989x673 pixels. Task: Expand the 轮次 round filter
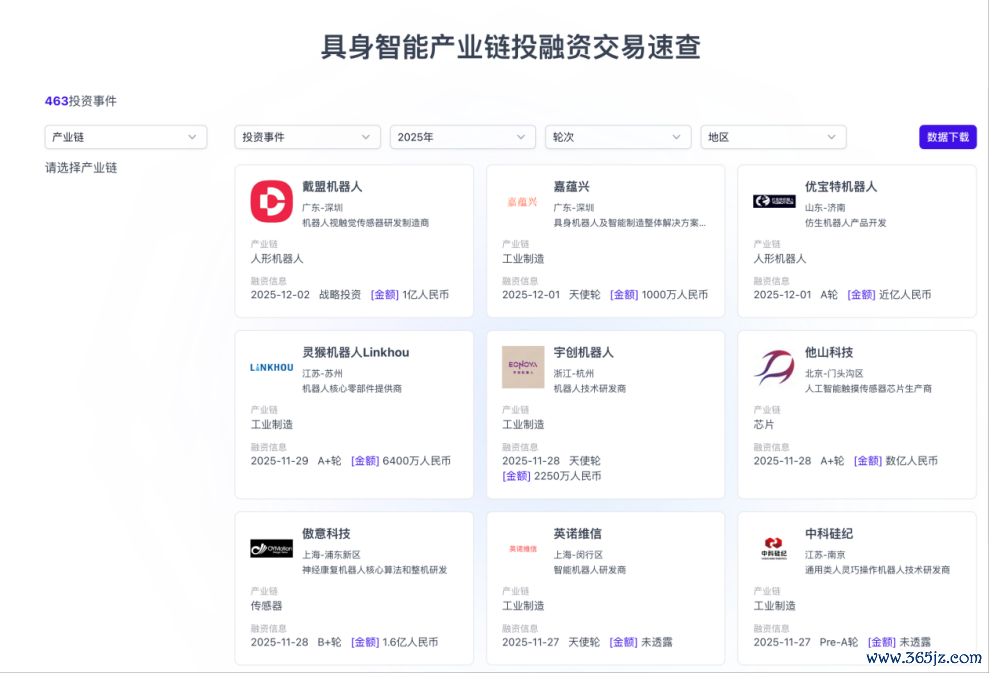point(618,137)
